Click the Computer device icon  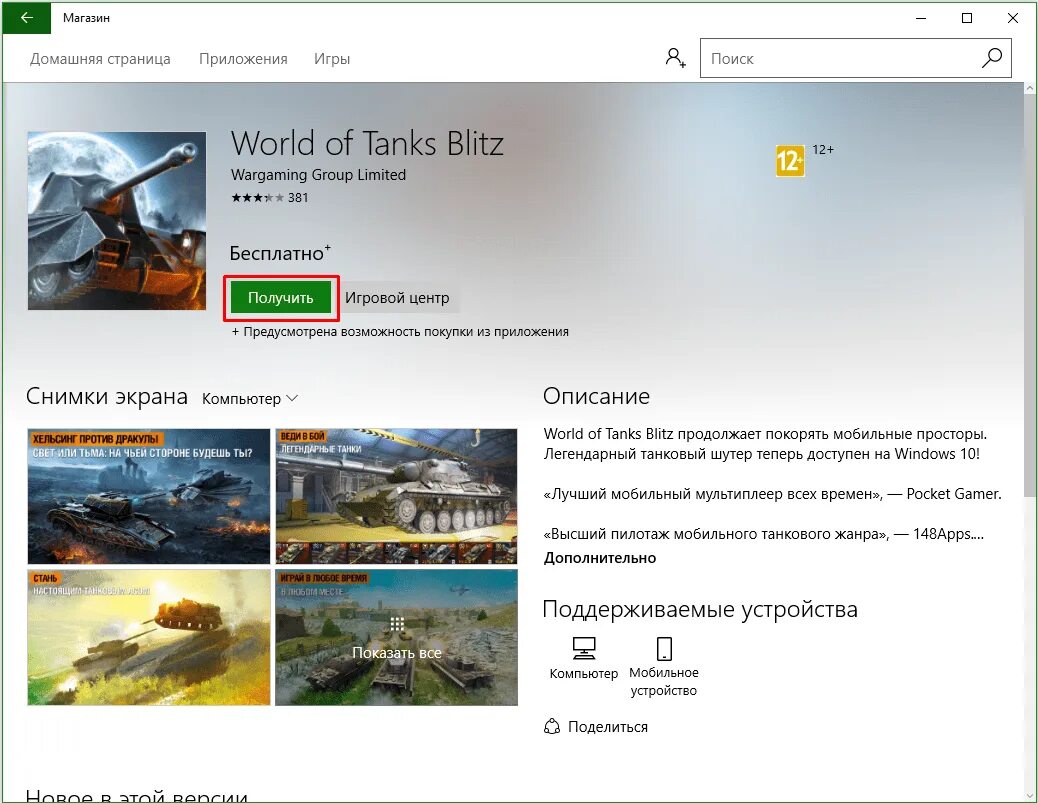pos(583,649)
